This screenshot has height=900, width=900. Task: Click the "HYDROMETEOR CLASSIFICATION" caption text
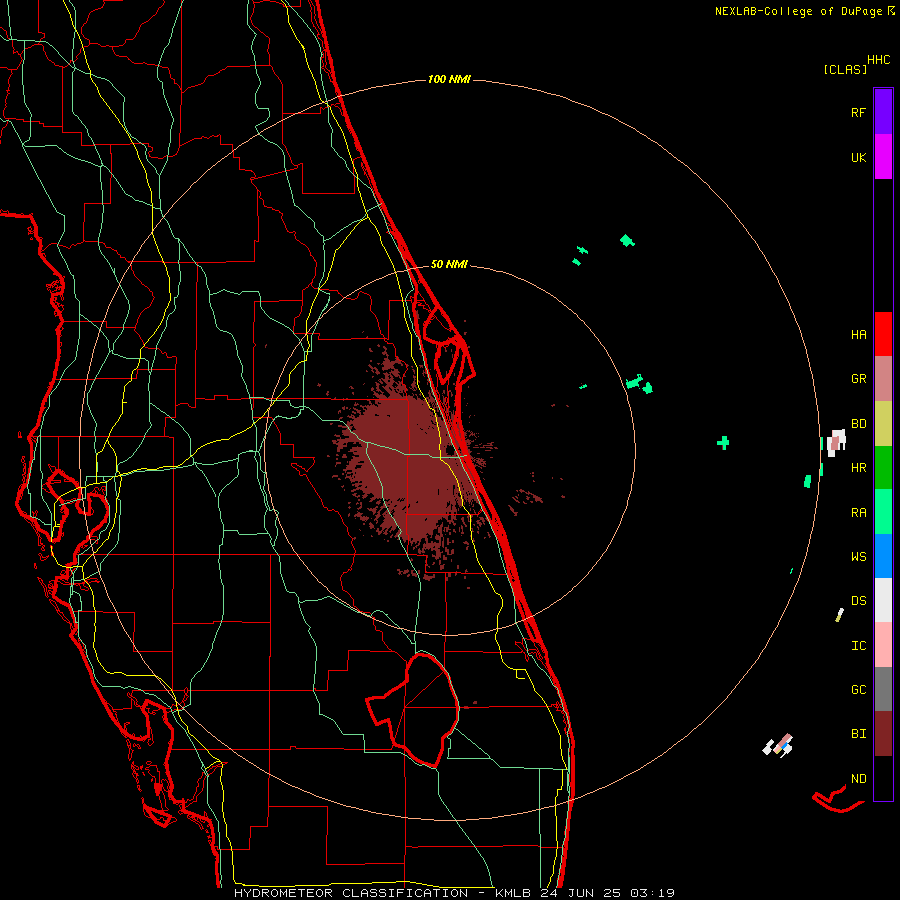point(351,893)
